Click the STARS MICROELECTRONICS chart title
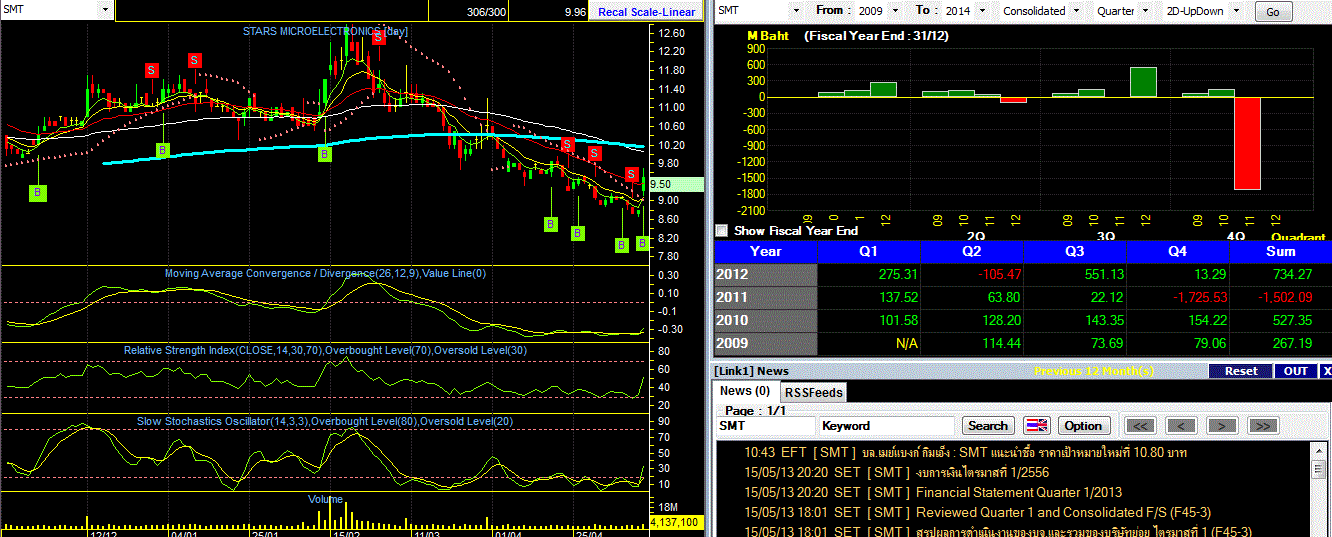 point(325,31)
